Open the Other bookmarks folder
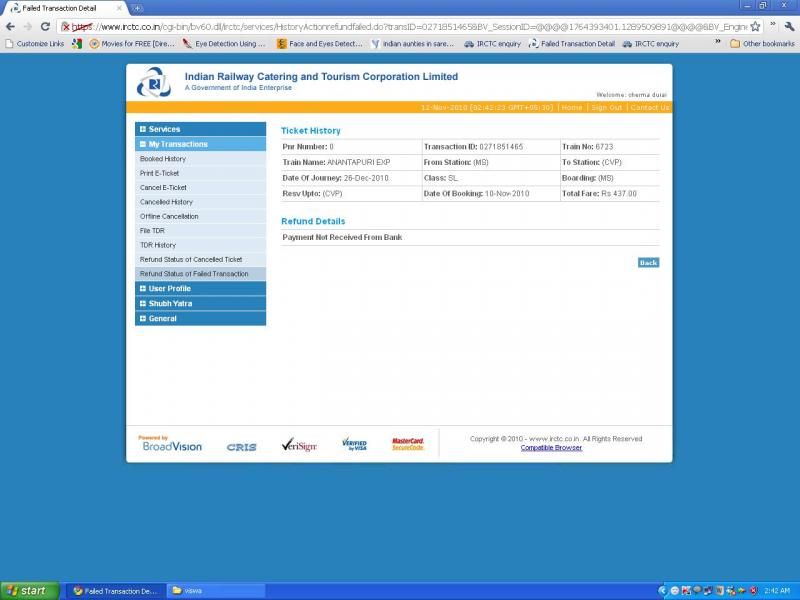The width and height of the screenshot is (800, 600). point(762,44)
